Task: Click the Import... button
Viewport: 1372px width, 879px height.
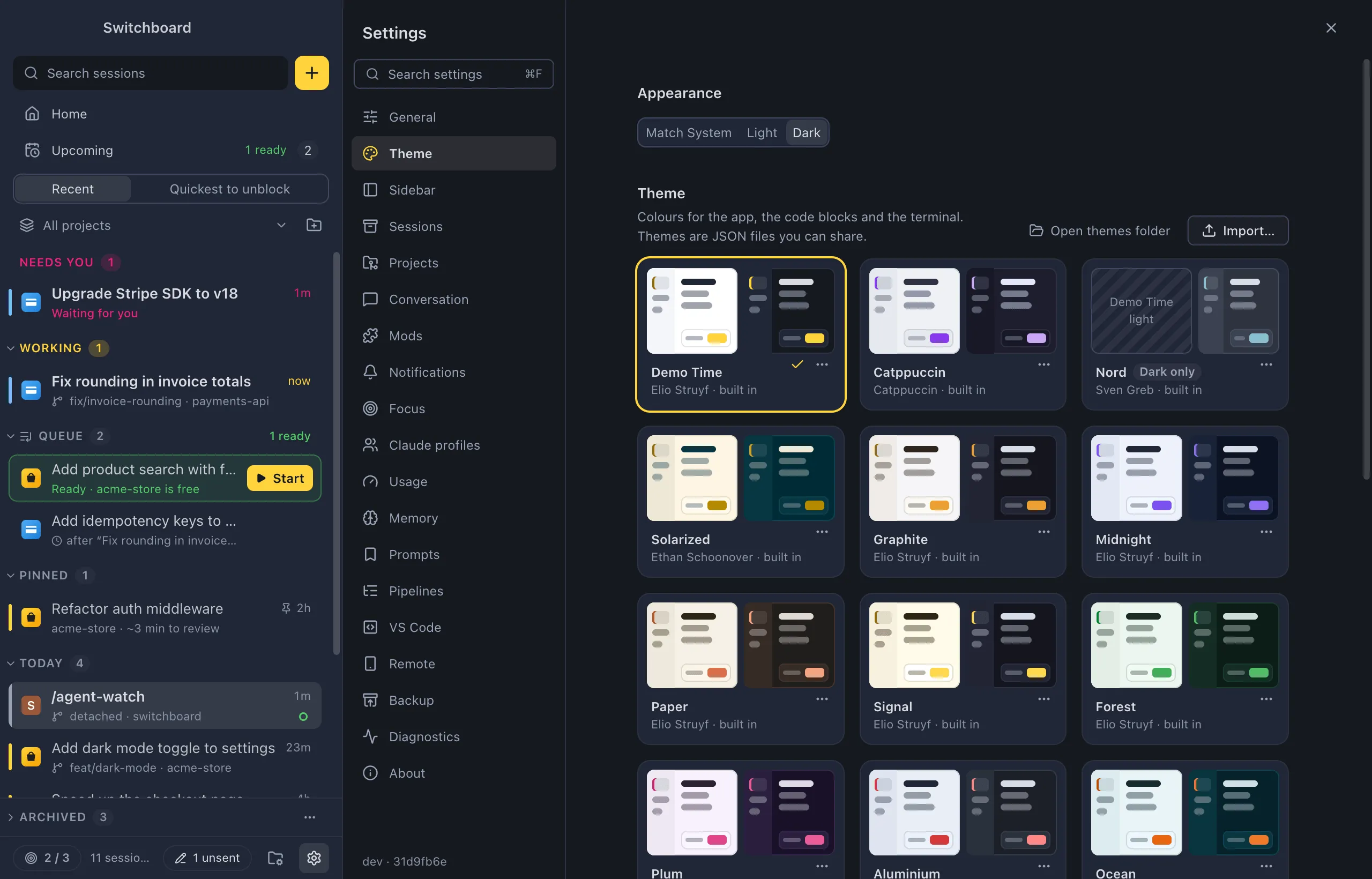Action: pyautogui.click(x=1237, y=230)
